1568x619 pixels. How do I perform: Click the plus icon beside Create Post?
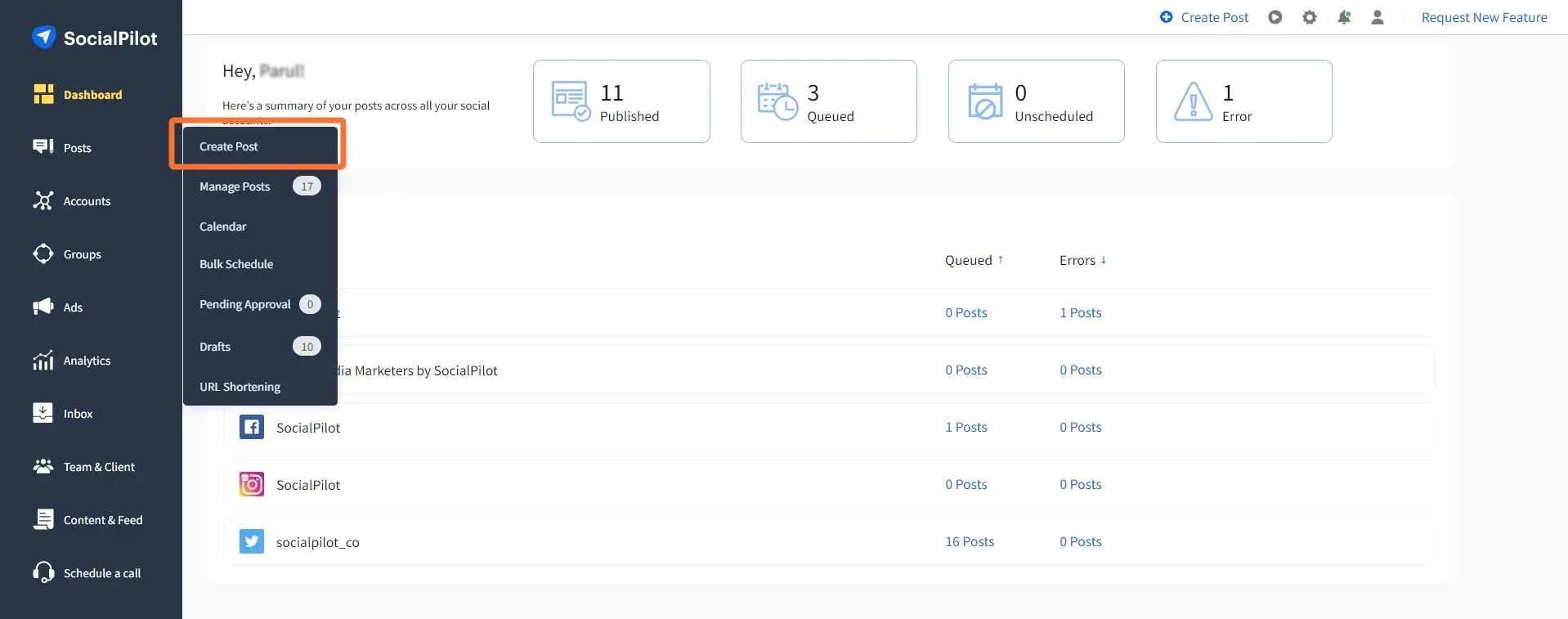[x=1167, y=17]
